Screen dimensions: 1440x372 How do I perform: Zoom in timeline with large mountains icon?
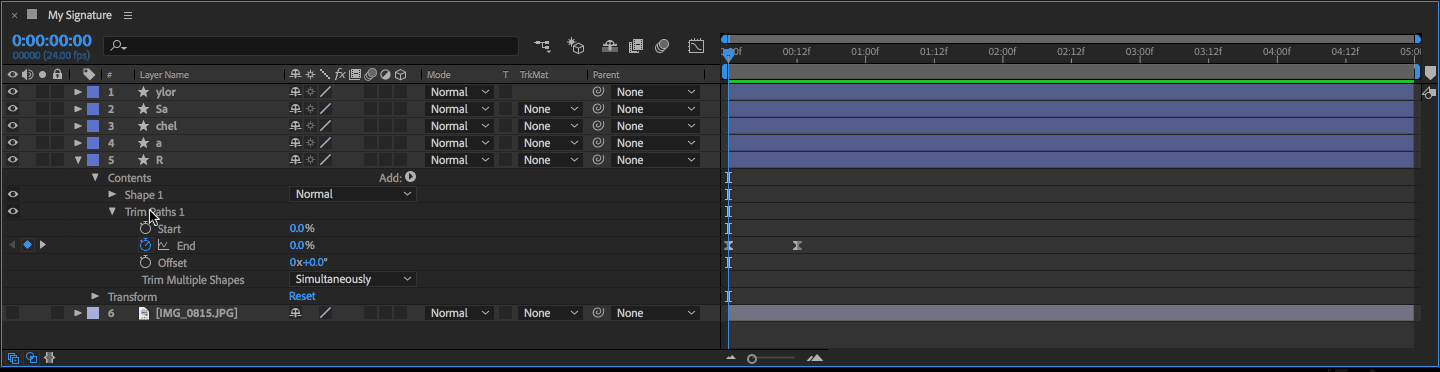(x=815, y=357)
